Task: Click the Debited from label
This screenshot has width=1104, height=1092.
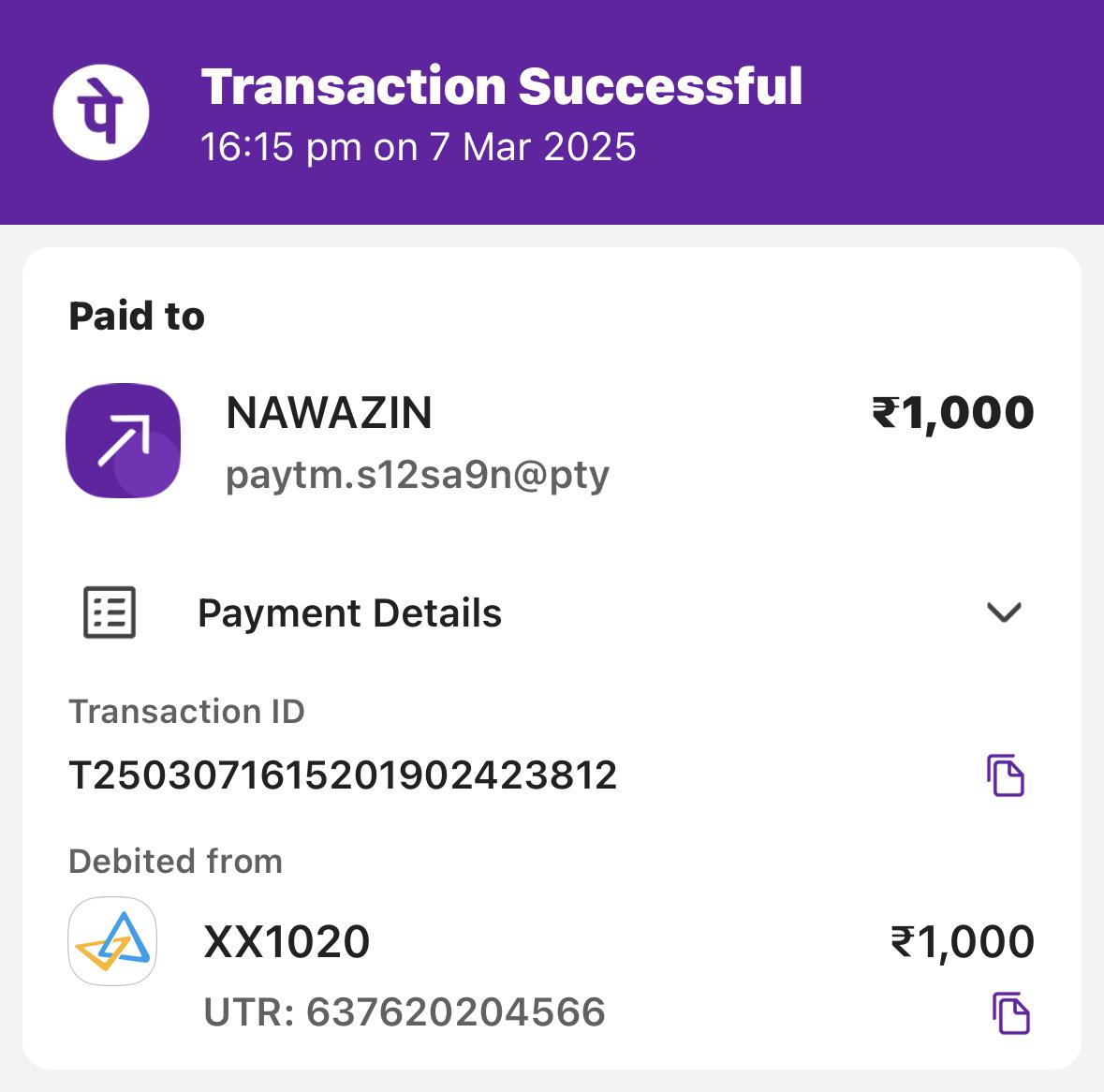Action: pos(175,861)
